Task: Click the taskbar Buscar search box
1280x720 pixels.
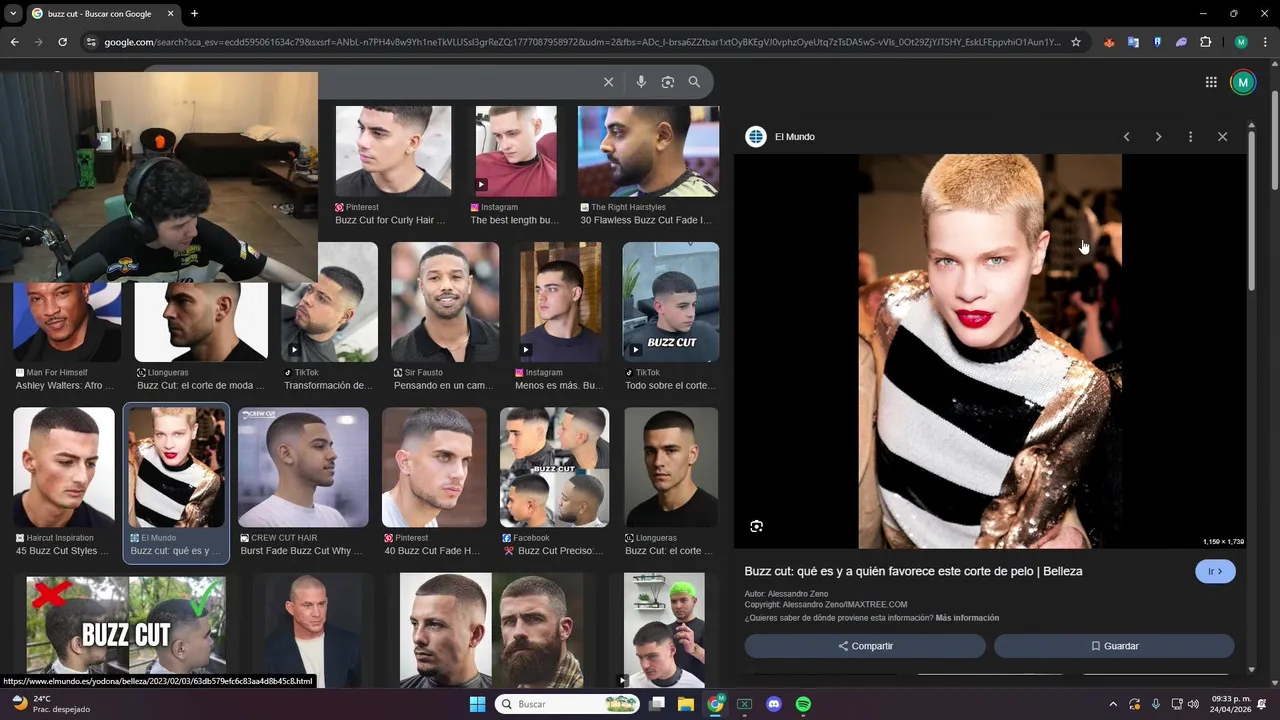Action: click(568, 704)
